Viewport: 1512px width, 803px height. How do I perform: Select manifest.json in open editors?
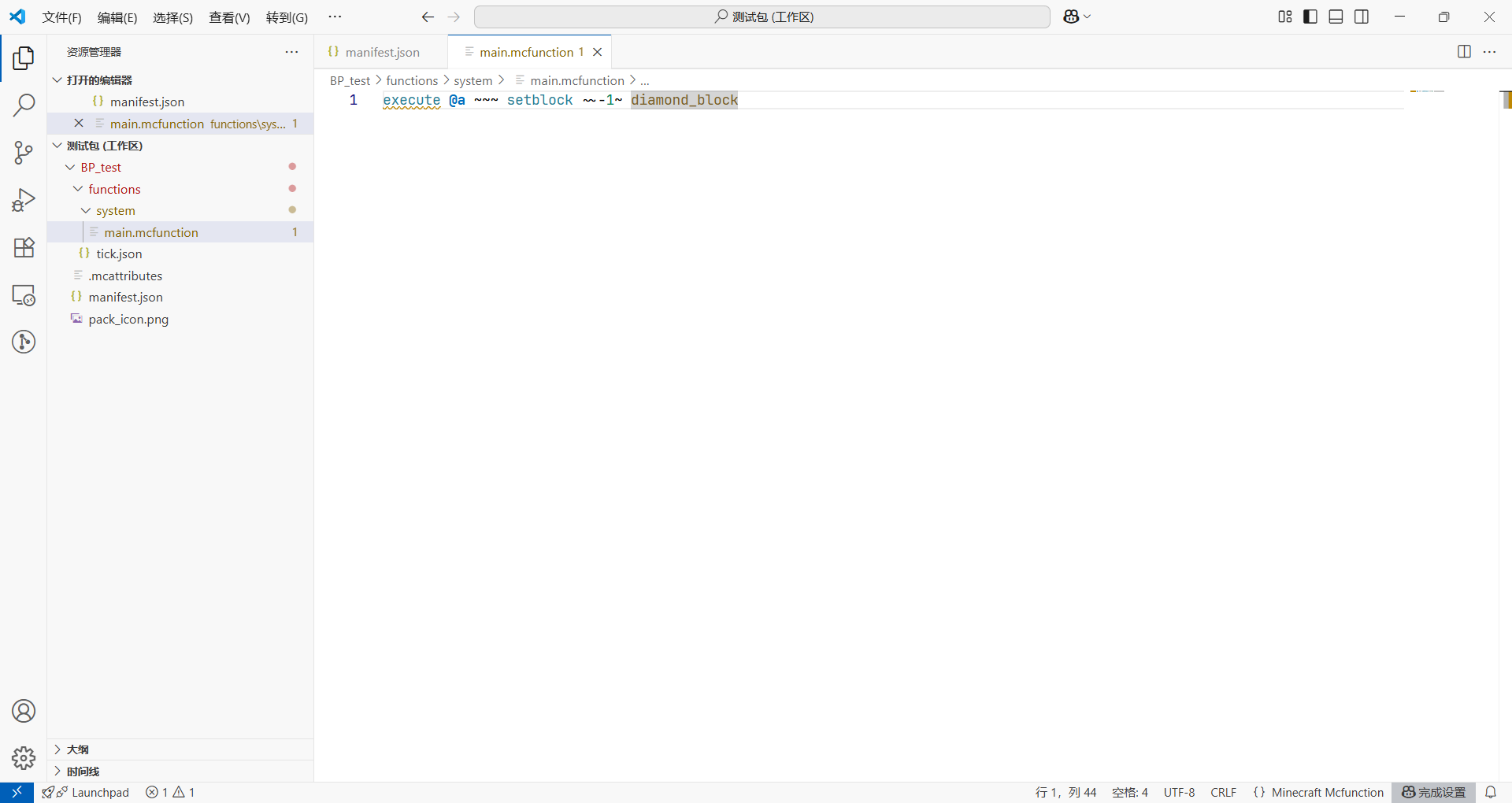(x=180, y=102)
